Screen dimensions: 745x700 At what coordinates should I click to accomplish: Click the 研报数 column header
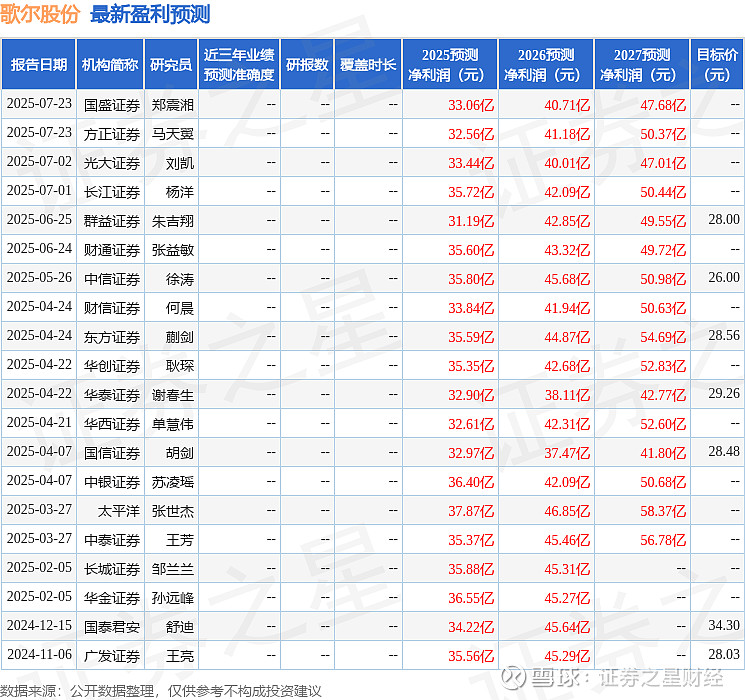(307, 64)
